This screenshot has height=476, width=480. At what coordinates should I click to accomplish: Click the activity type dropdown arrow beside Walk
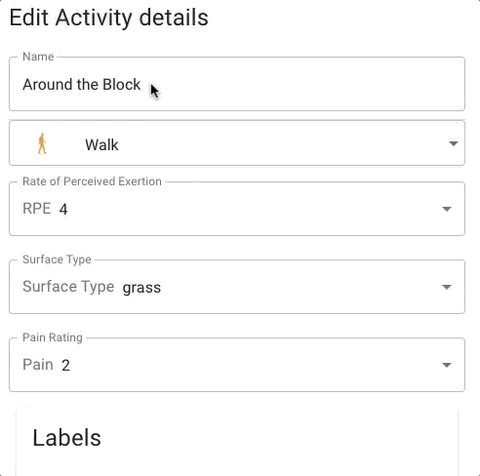tap(453, 144)
